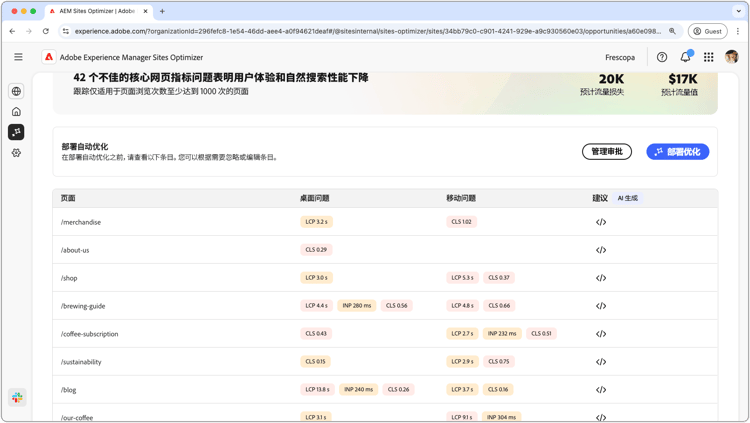The image size is (750, 423).
Task: View code suggestion for /coffee-subscription row
Action: click(x=601, y=334)
